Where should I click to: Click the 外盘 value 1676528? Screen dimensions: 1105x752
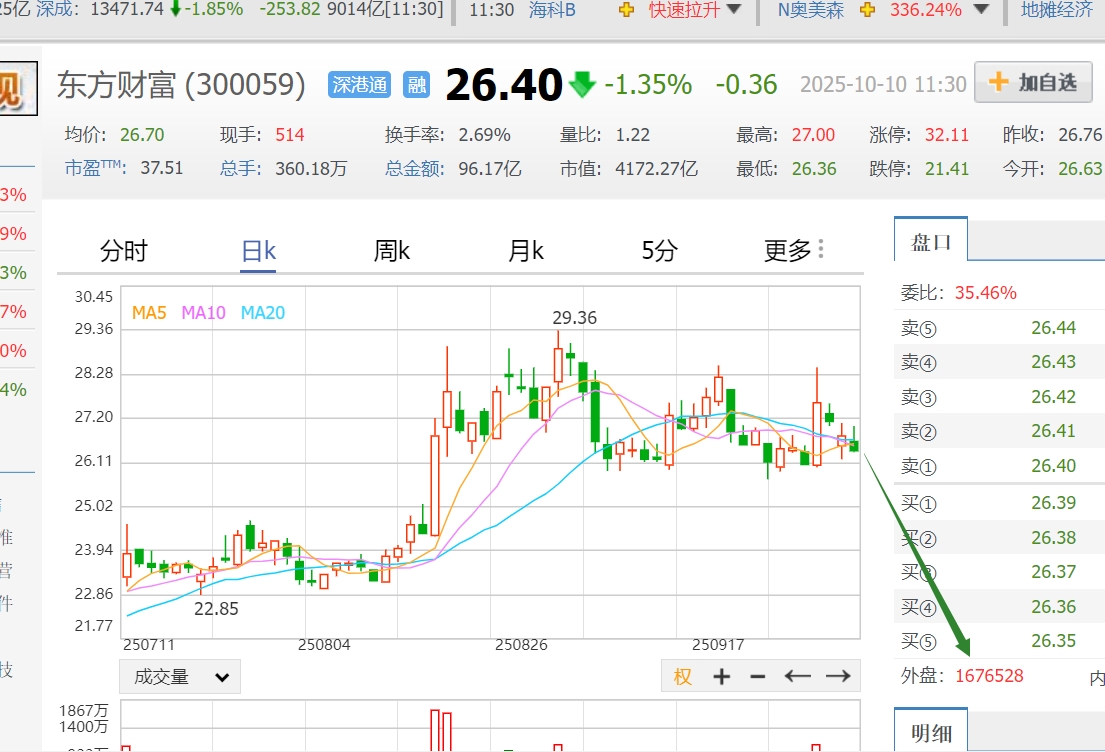coord(989,676)
